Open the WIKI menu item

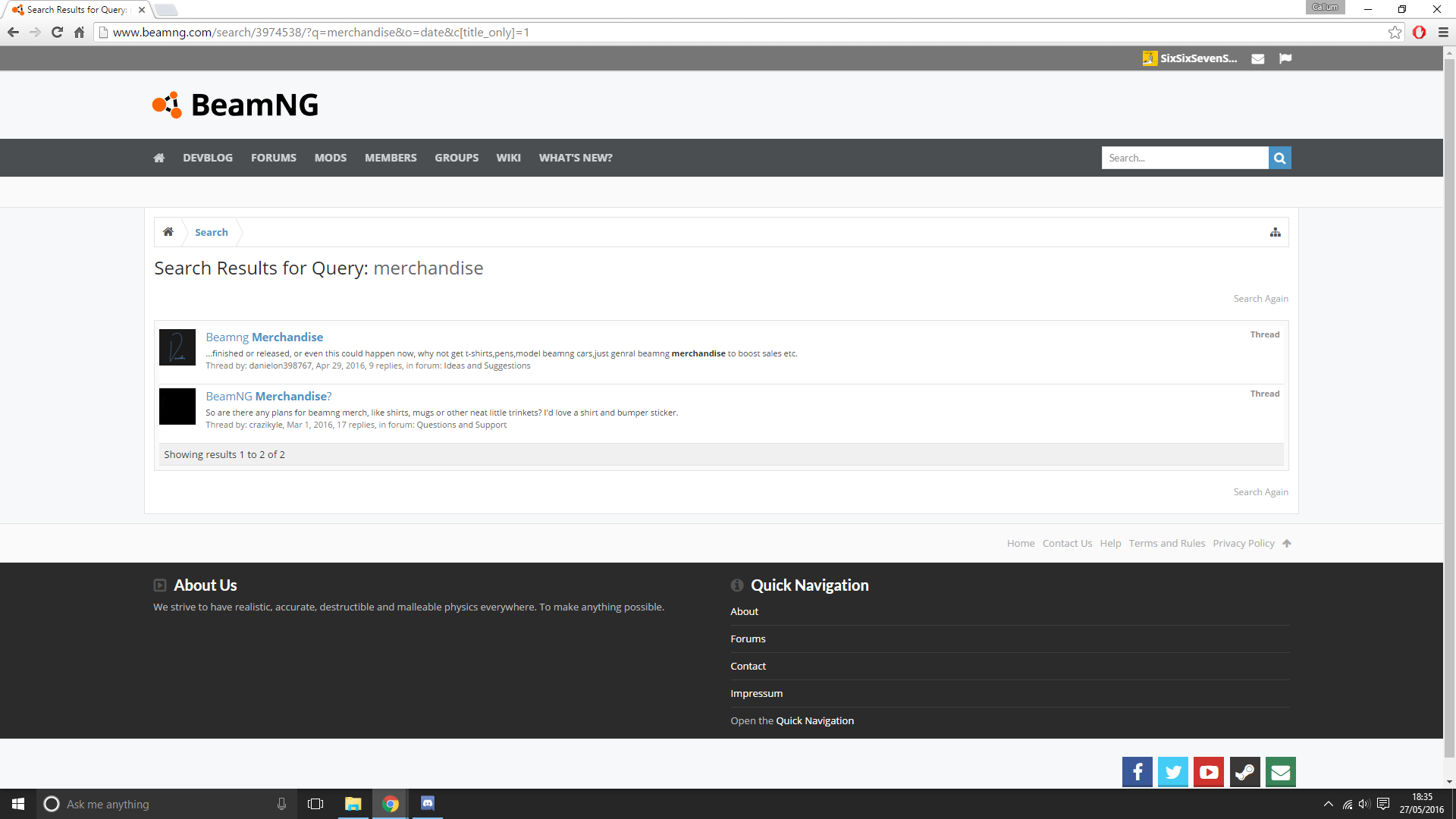508,158
